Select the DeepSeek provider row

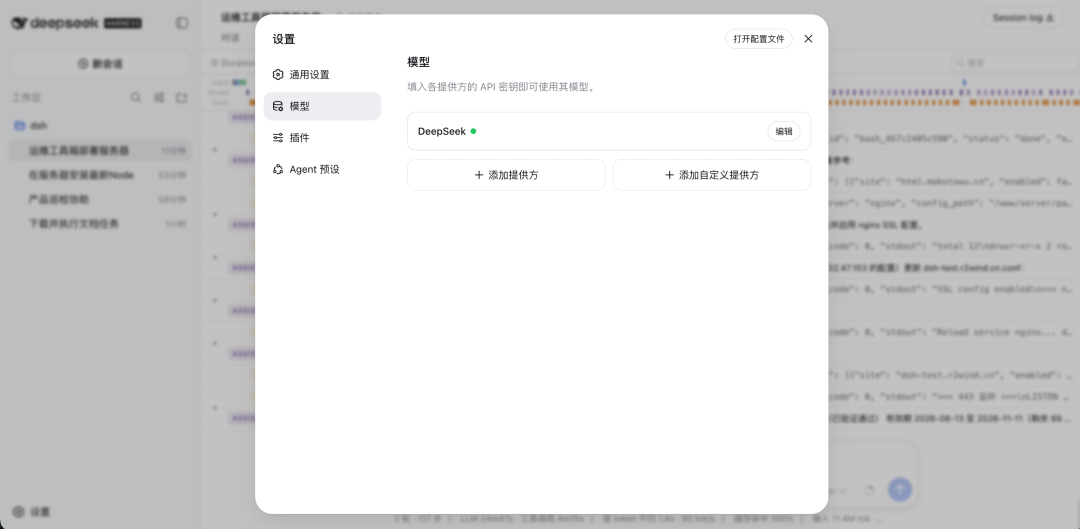(609, 131)
